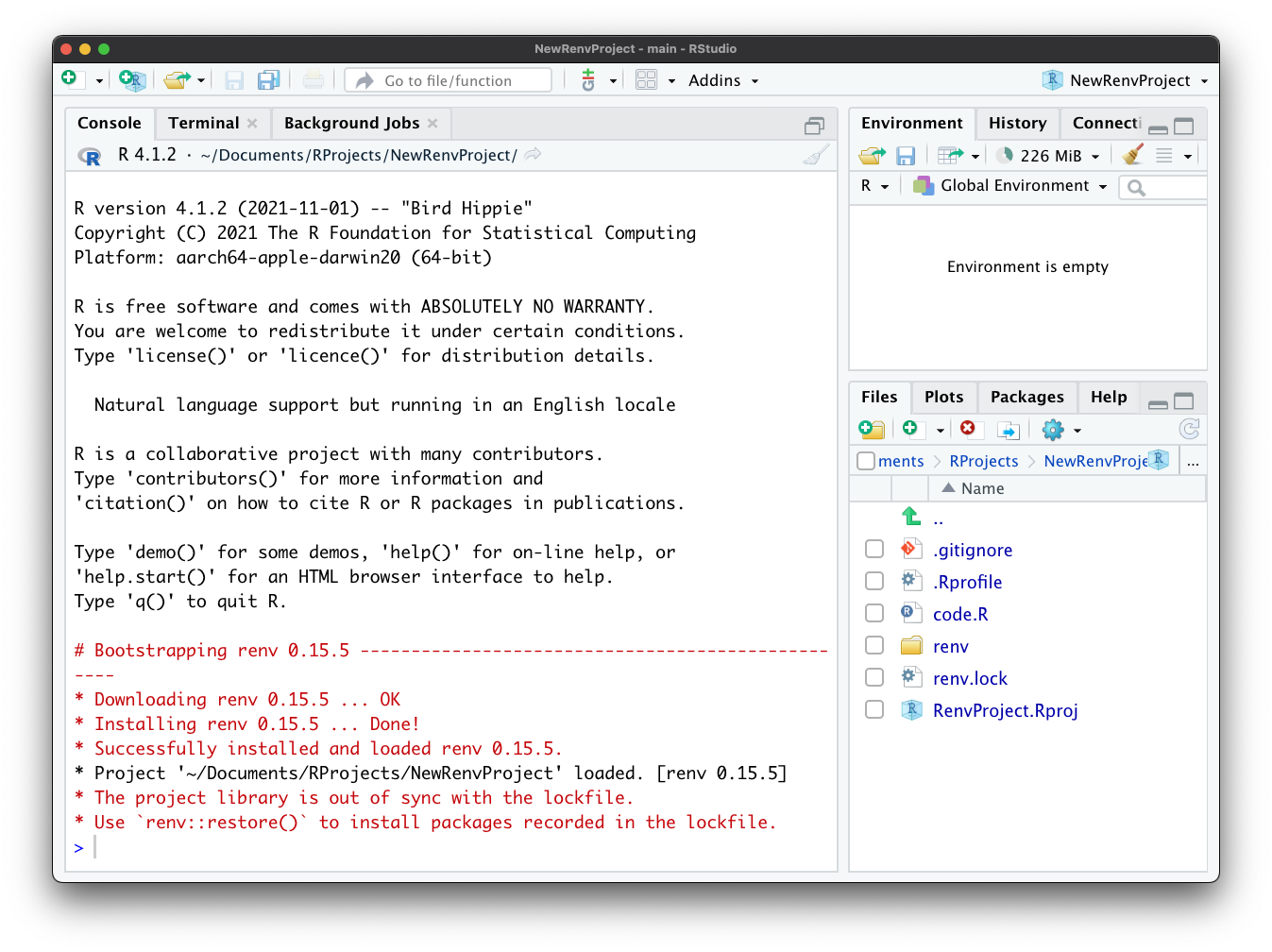Navigate to RProjects in the breadcrumb

click(984, 461)
